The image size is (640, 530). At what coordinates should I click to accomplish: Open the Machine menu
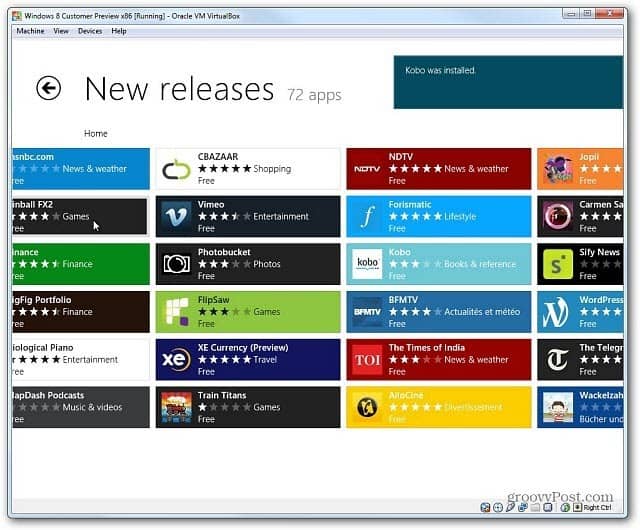coord(30,31)
